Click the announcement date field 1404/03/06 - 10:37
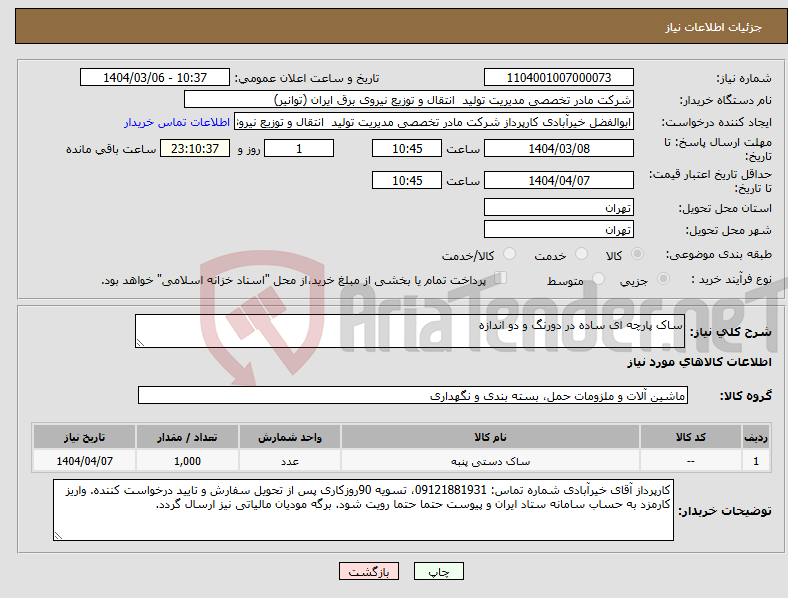 click(x=155, y=77)
